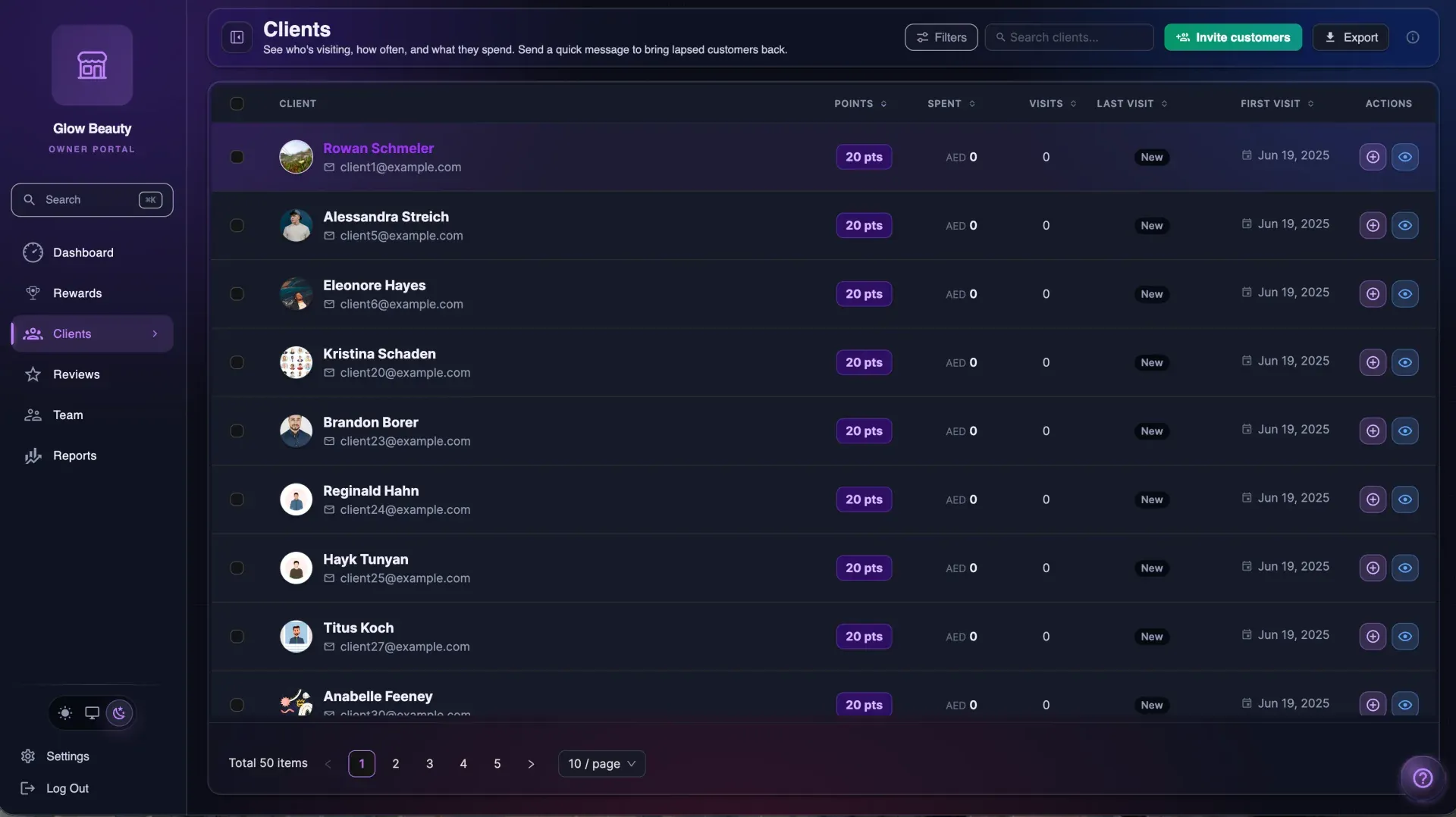View Reginald Hahn details eye icon
Viewport: 1456px width, 817px height.
[1404, 499]
